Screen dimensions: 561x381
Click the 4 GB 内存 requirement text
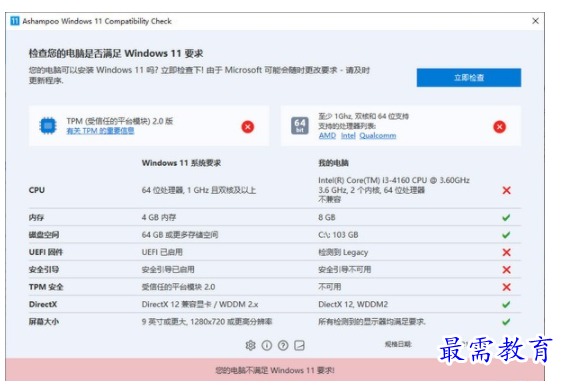[x=159, y=218]
